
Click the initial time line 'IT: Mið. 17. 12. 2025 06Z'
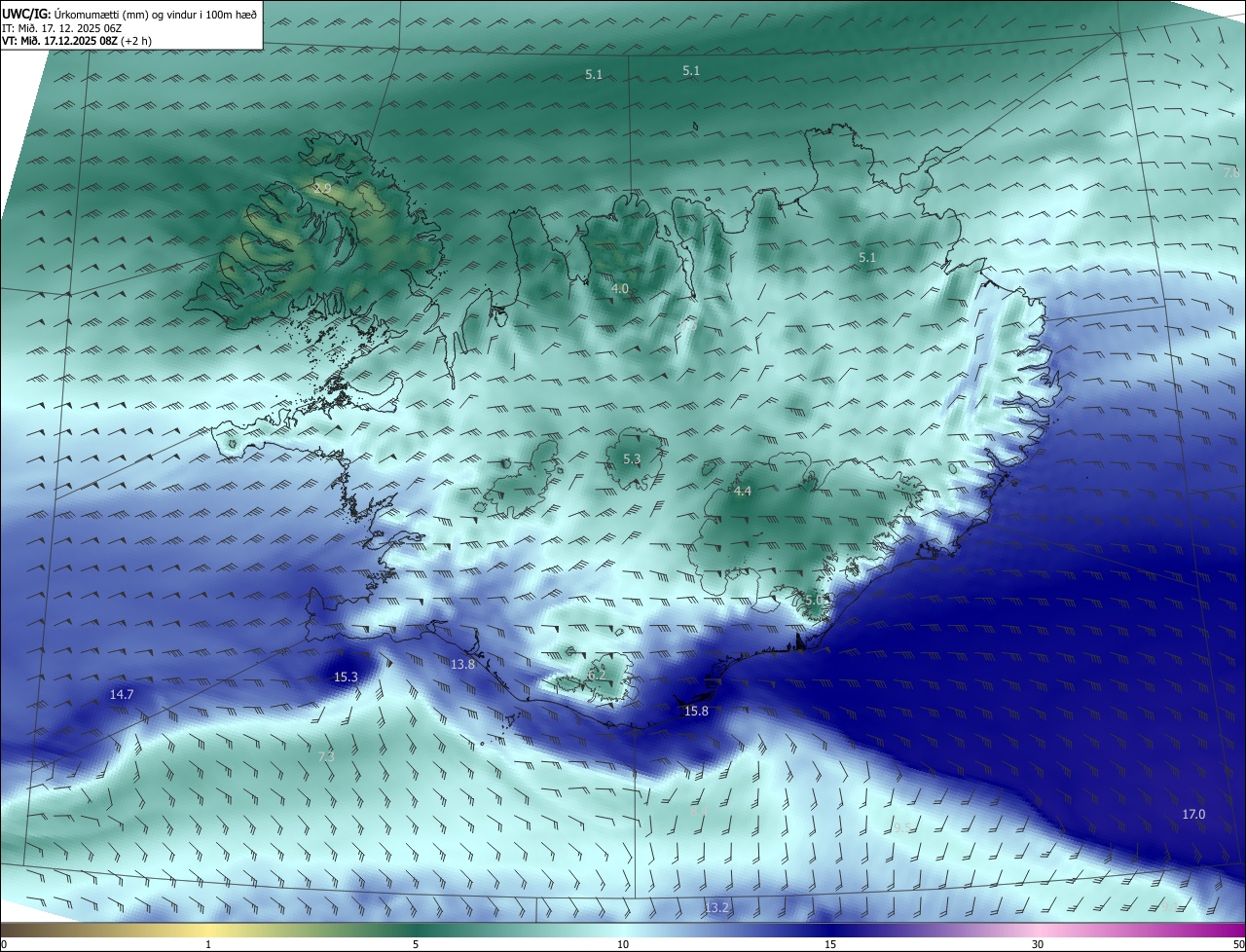coord(61,28)
